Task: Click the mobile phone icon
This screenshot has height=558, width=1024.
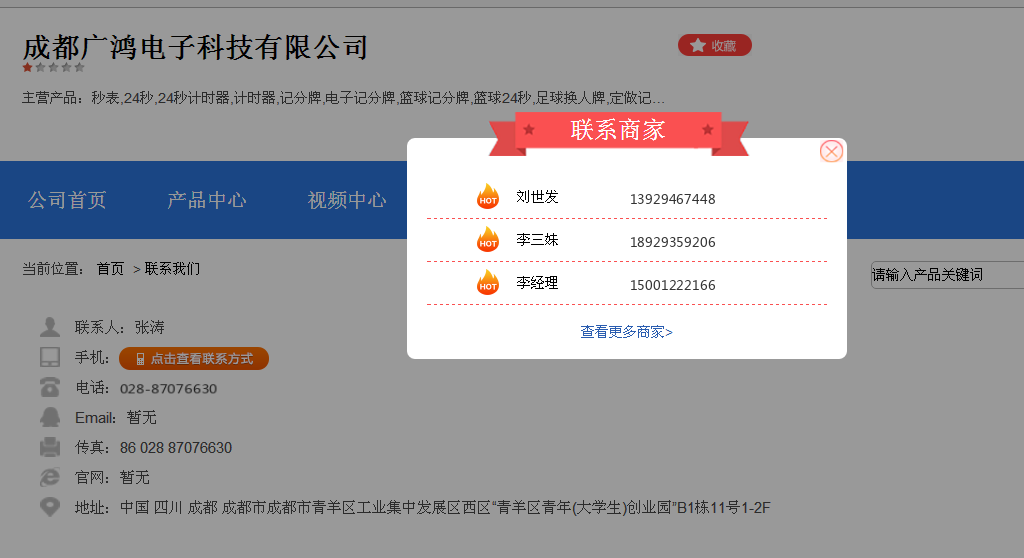Action: pos(50,357)
